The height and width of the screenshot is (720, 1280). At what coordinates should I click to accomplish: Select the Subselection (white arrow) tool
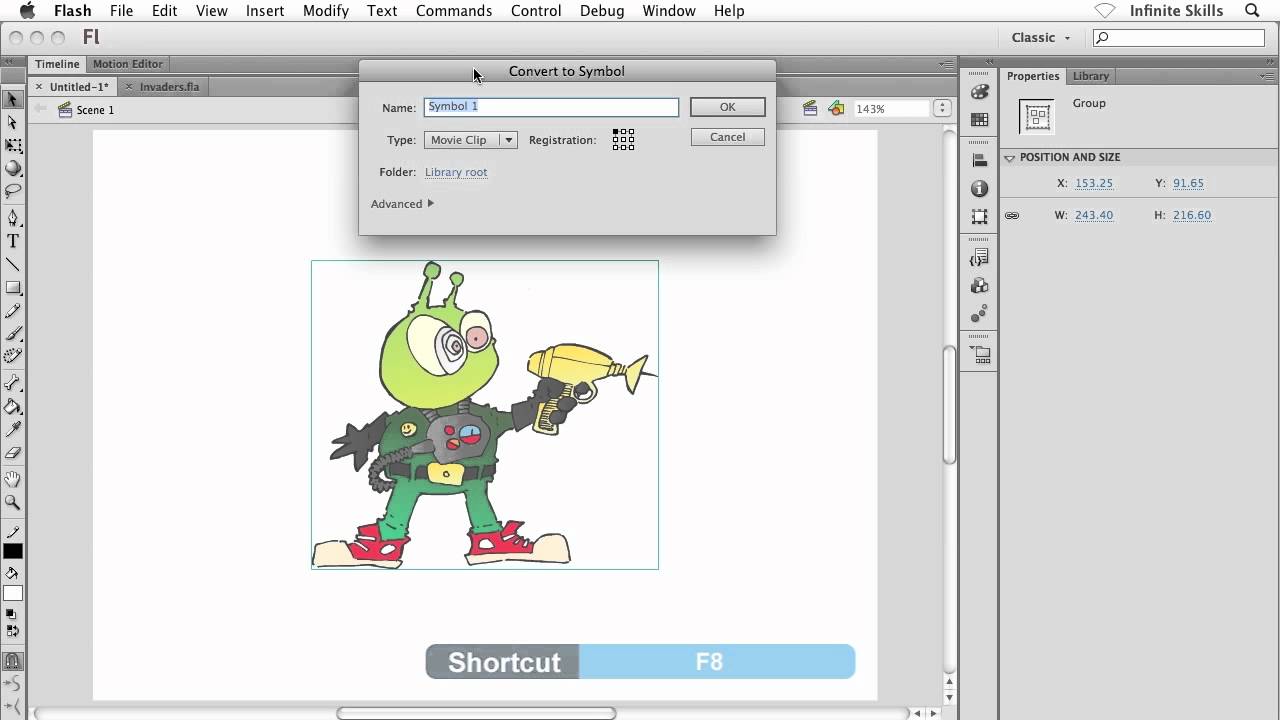[x=13, y=122]
